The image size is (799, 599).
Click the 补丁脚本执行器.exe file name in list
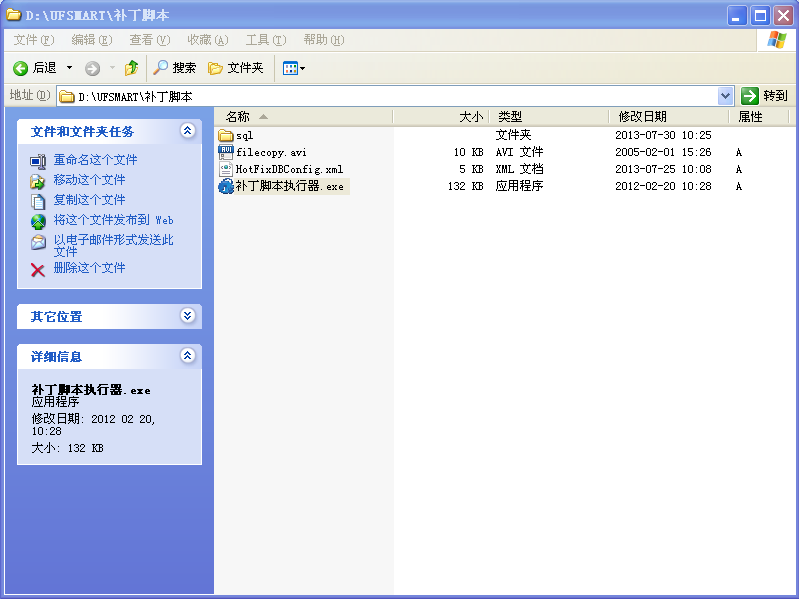tap(289, 186)
